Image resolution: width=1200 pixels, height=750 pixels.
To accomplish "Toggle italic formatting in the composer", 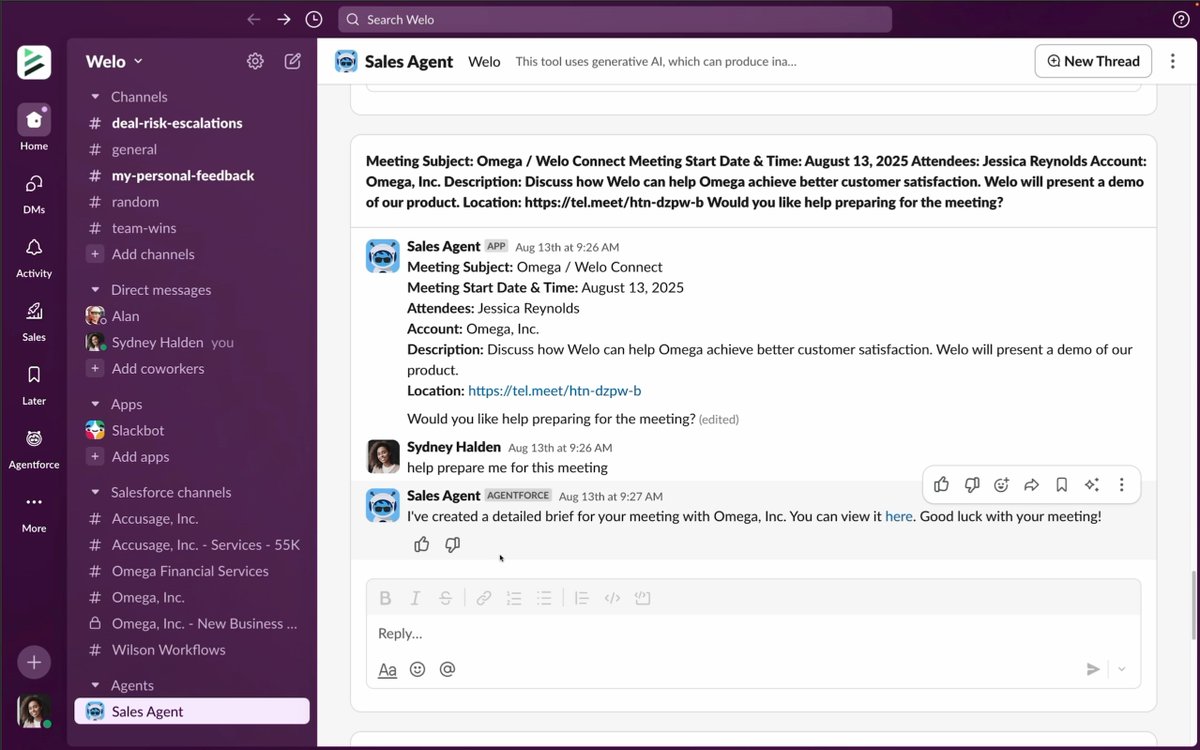I will (415, 598).
